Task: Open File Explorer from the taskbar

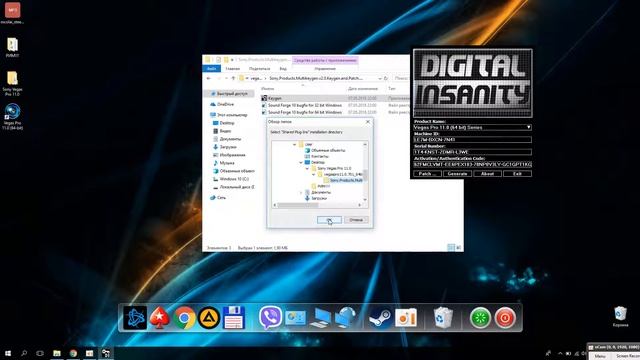Action: click(x=57, y=353)
